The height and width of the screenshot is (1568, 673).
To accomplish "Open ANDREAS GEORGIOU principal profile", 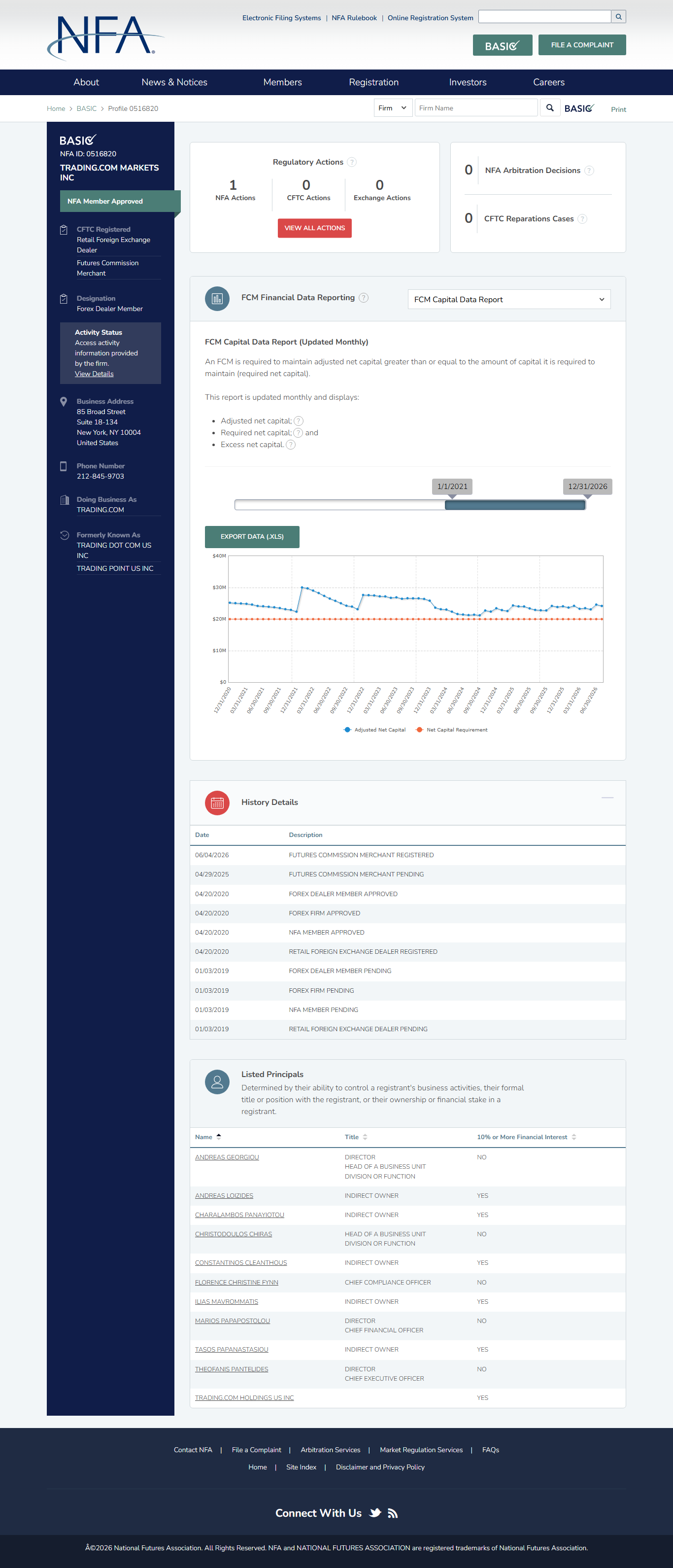I will click(x=227, y=1157).
